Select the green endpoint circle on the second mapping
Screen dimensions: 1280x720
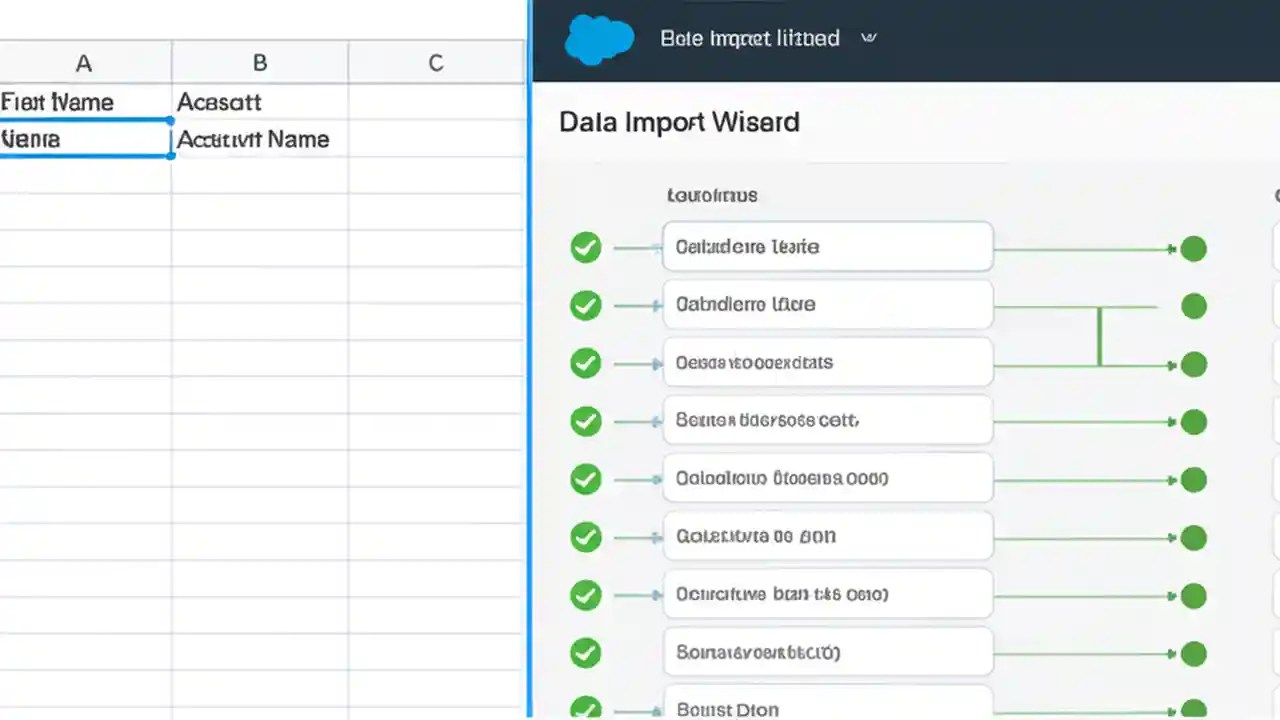(x=1194, y=306)
